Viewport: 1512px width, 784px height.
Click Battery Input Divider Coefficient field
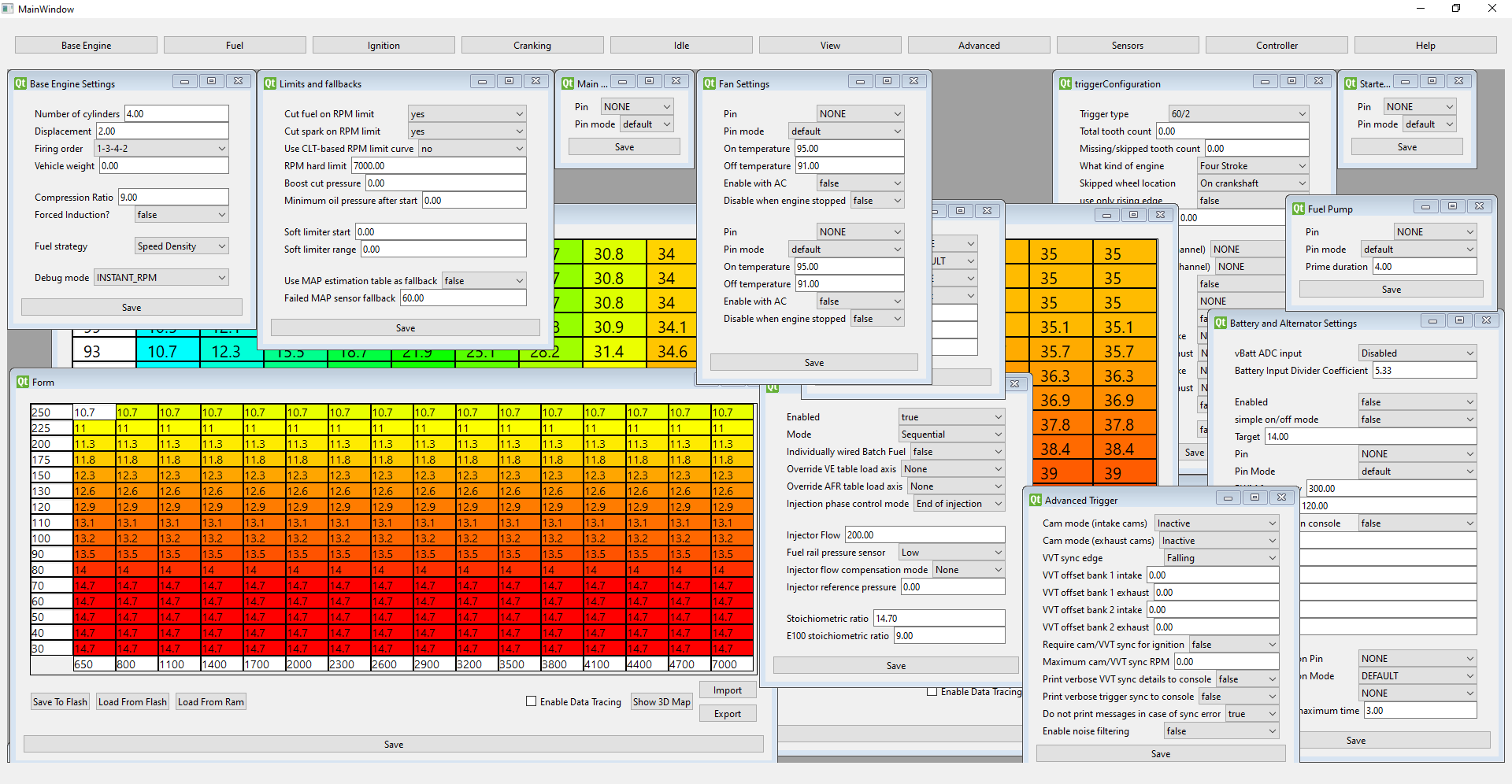pos(1425,371)
